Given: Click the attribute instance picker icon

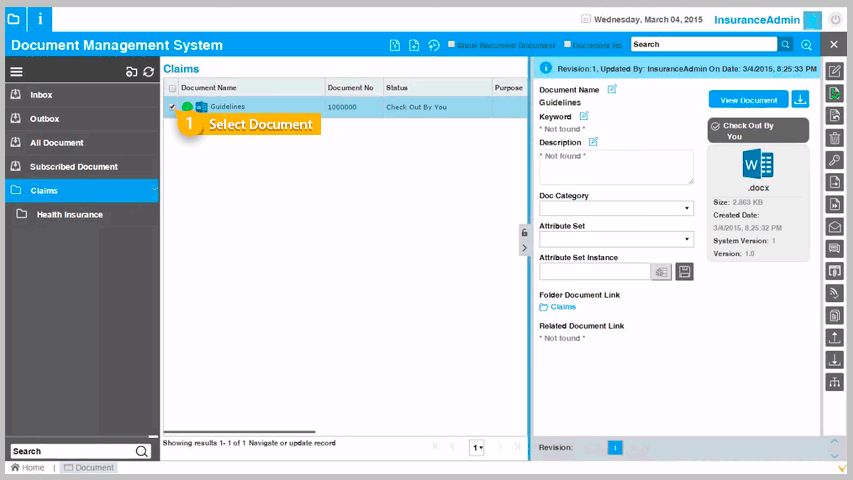Looking at the screenshot, I should coord(662,272).
